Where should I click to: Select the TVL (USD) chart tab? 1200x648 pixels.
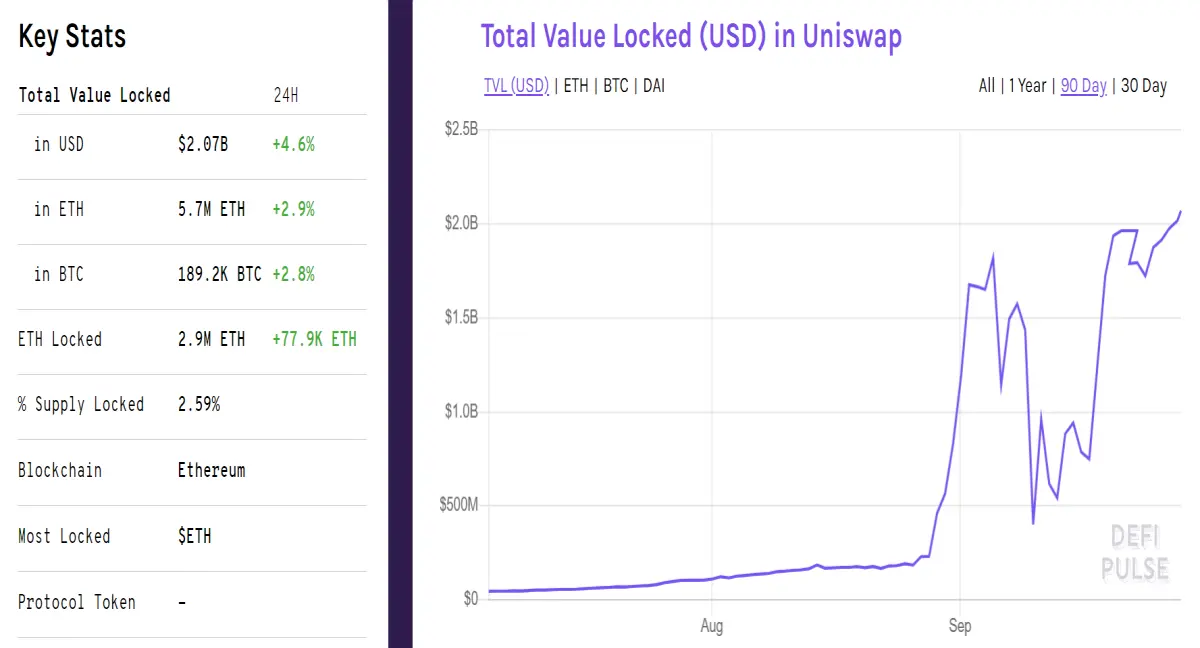pos(516,86)
